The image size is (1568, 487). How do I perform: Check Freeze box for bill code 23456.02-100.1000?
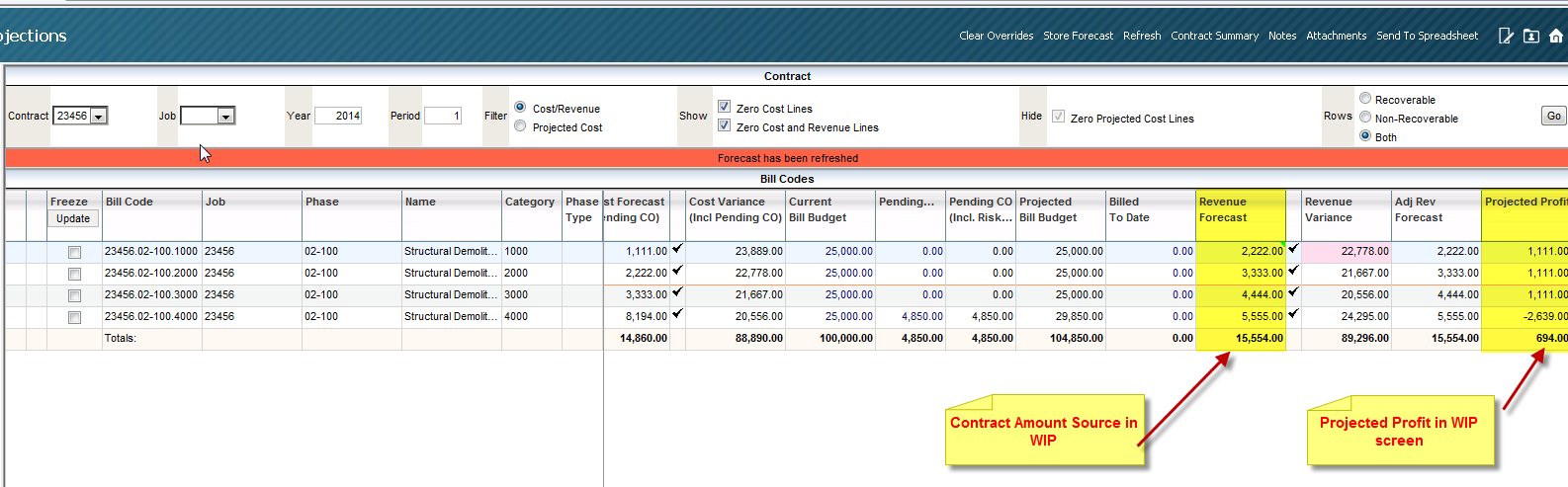(x=74, y=253)
